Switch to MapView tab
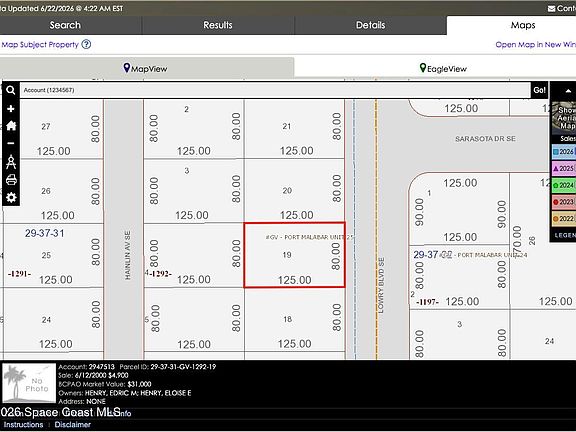576x432 pixels. (x=146, y=68)
